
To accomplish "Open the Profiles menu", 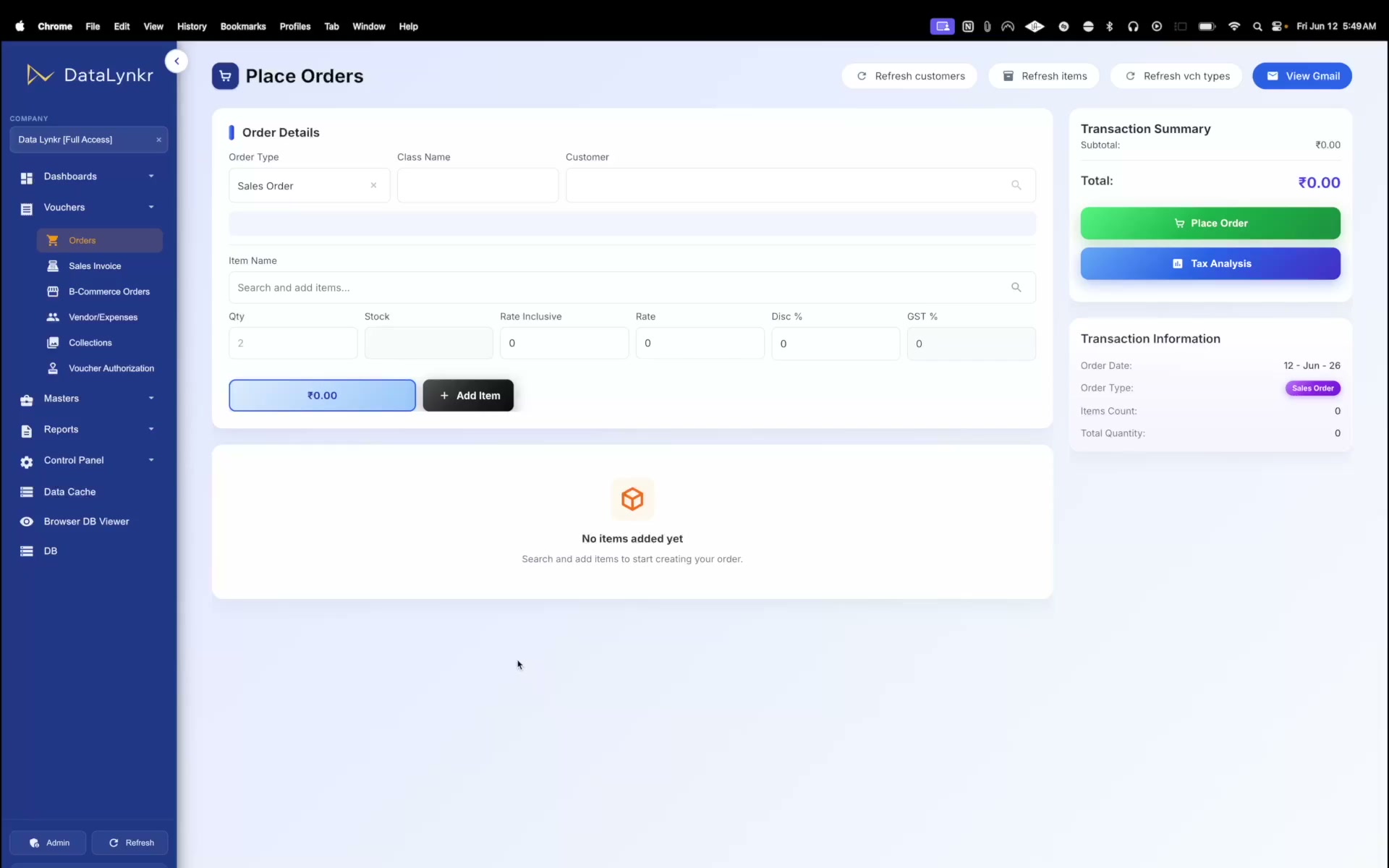I will [x=295, y=26].
